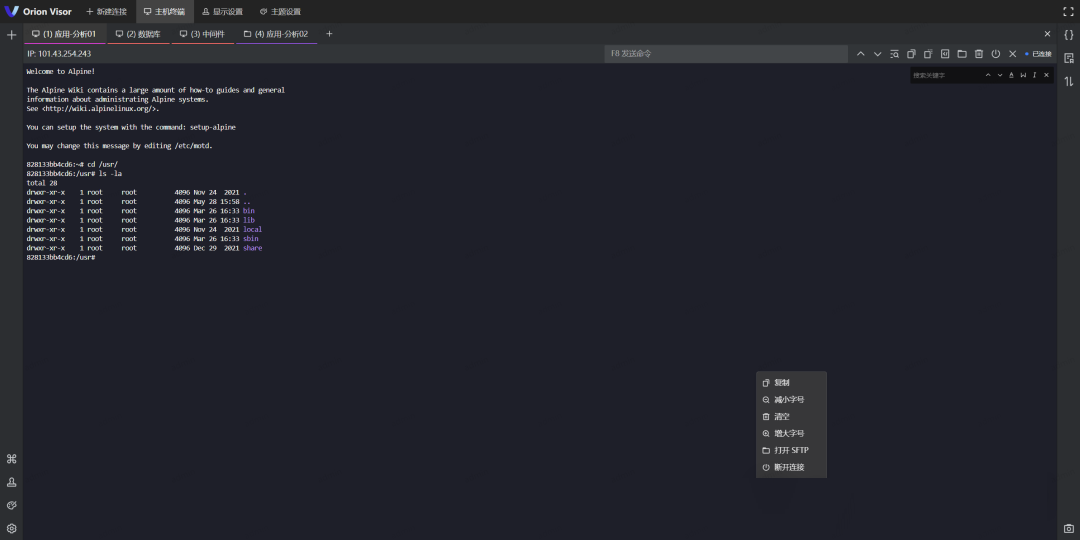This screenshot has width=1080, height=540.
Task: Toggle regex option in keyword search box
Action: 1034,75
